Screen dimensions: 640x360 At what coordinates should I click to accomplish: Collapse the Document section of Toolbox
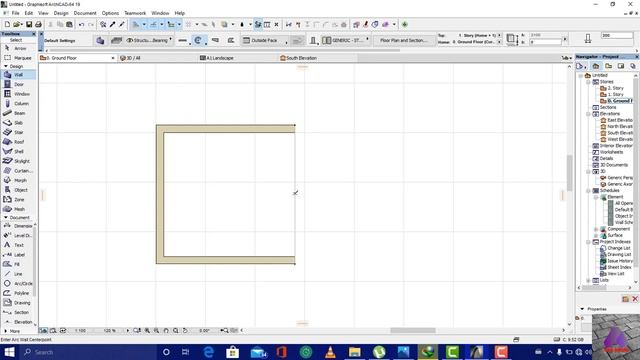6,218
